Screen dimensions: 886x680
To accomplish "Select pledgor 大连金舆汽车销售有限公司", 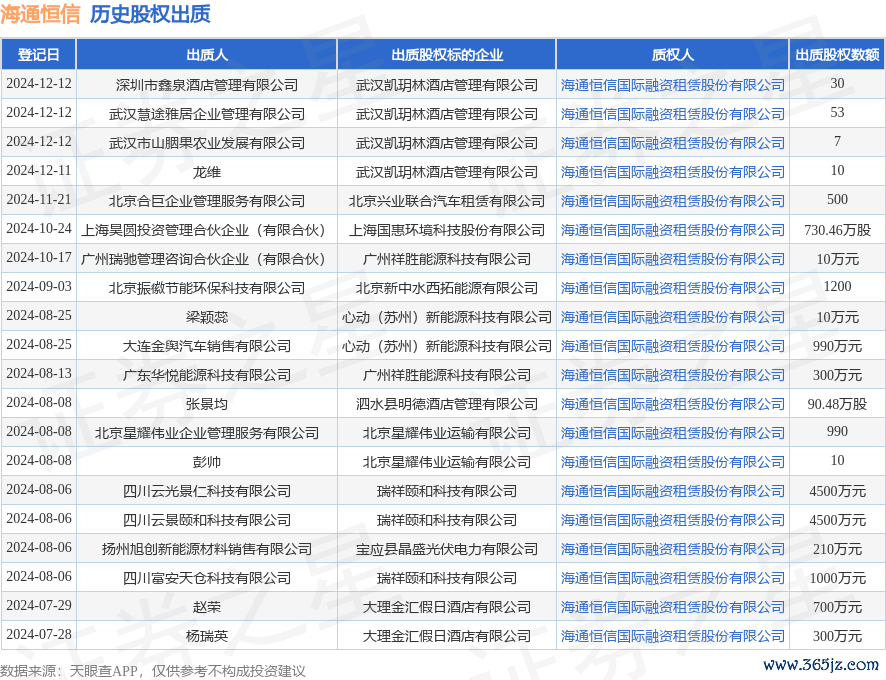I will pos(207,346).
